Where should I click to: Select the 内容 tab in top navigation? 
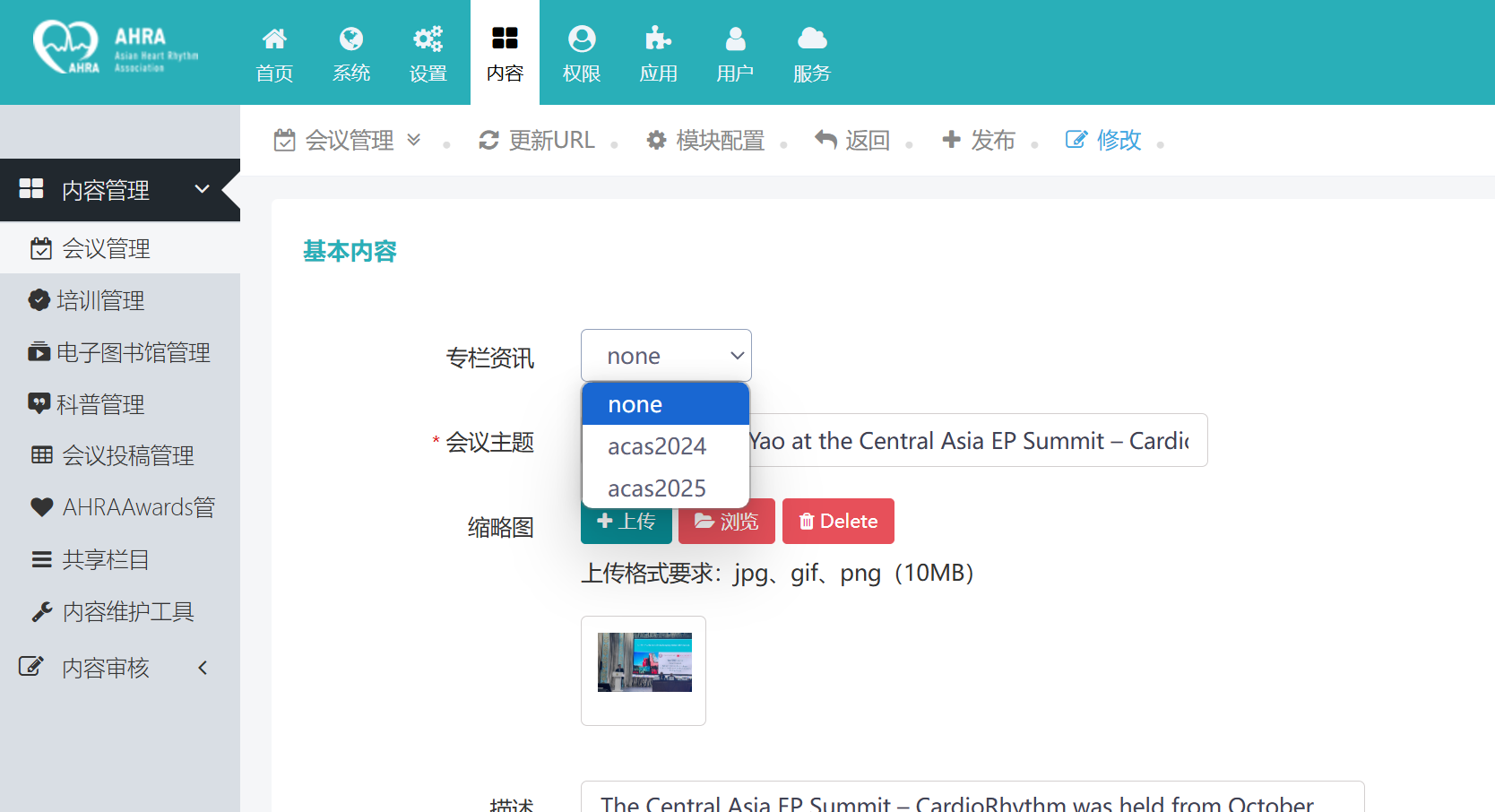(505, 53)
